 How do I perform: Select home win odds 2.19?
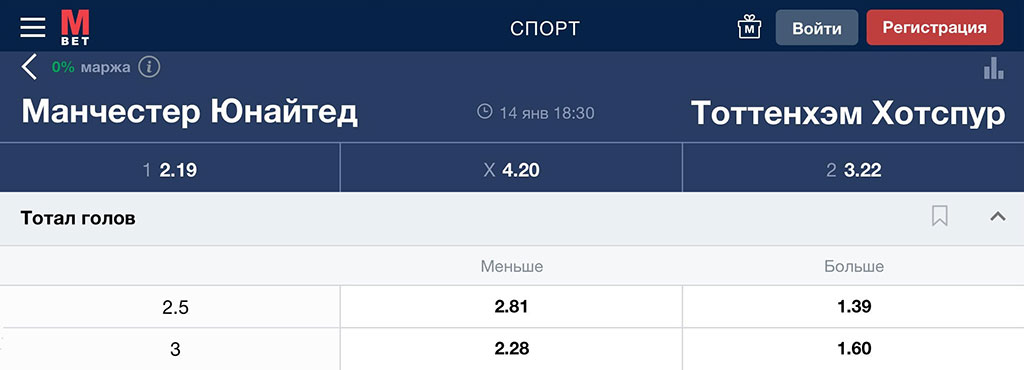click(170, 170)
